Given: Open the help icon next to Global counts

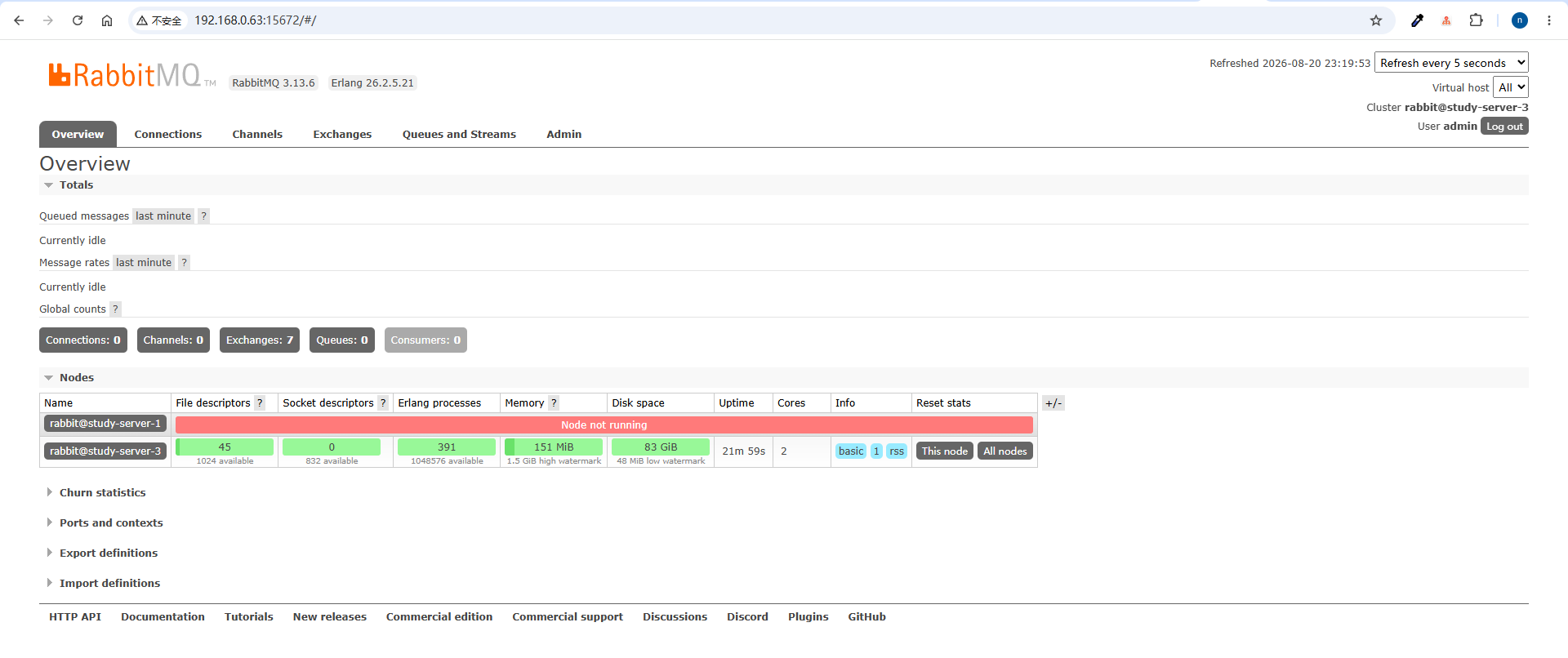Looking at the screenshot, I should (x=115, y=309).
